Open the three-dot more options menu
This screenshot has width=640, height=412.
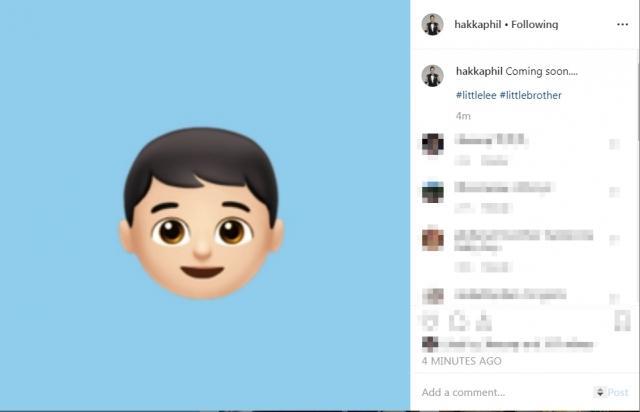coord(622,24)
